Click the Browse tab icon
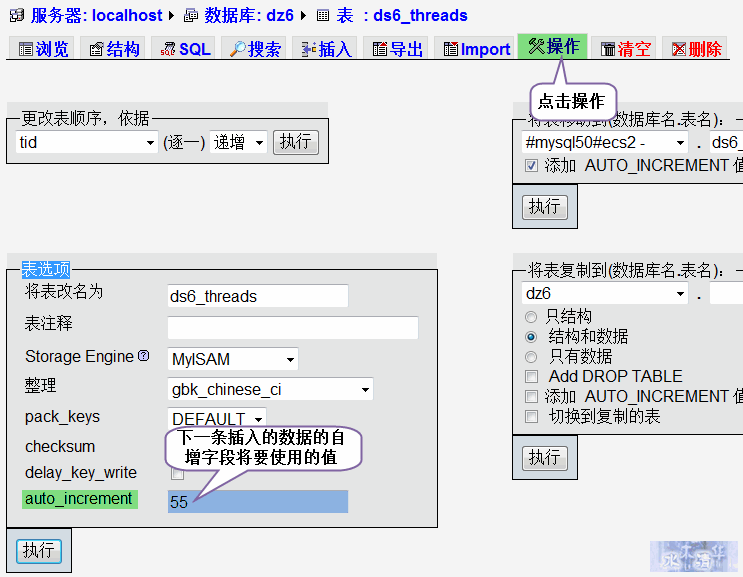The image size is (743, 577). [x=26, y=49]
